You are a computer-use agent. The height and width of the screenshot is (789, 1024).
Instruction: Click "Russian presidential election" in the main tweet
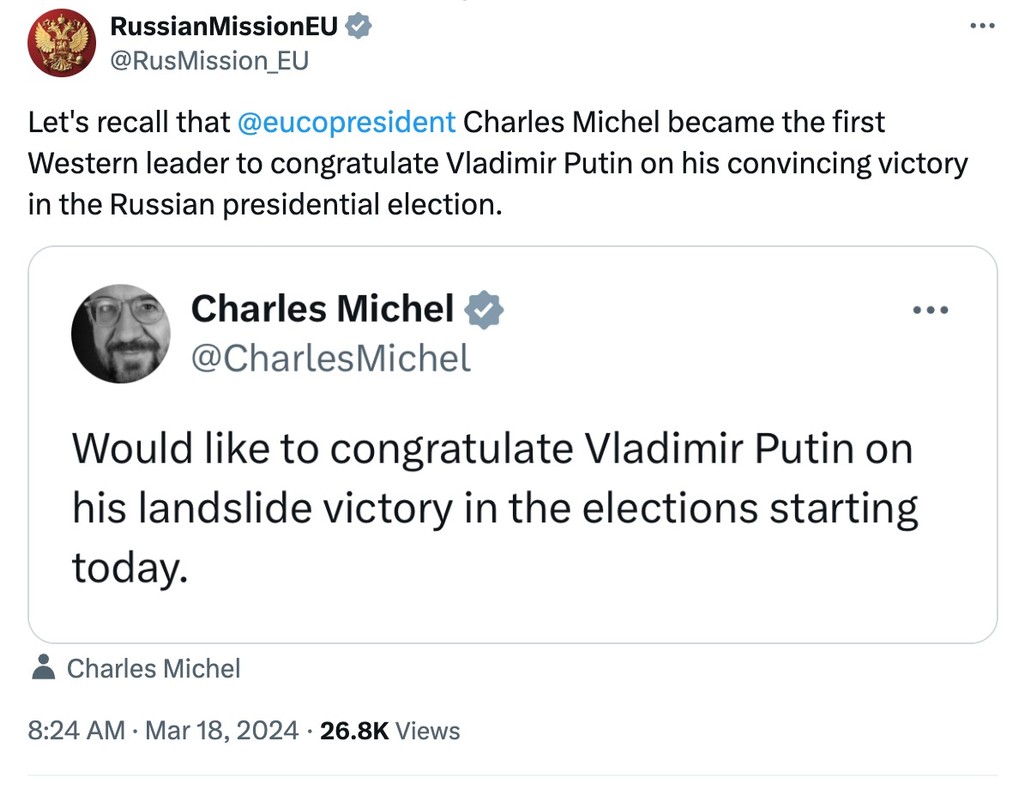299,204
